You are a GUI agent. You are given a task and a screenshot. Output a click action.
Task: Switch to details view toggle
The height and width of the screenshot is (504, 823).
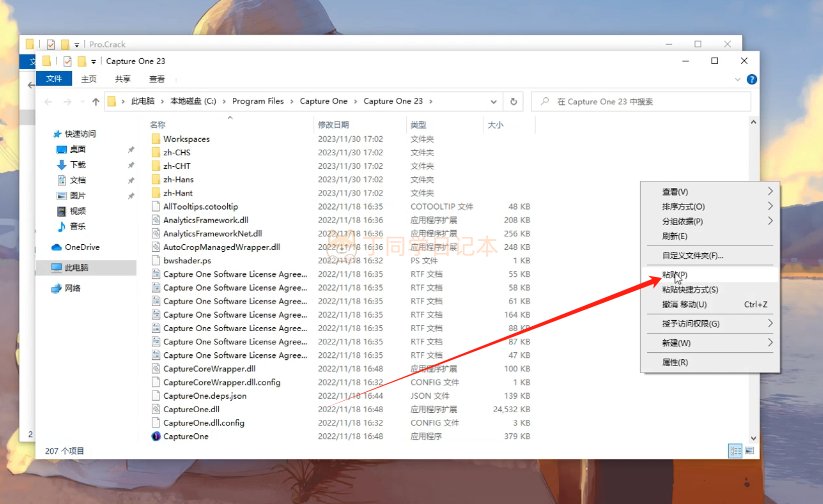click(736, 450)
